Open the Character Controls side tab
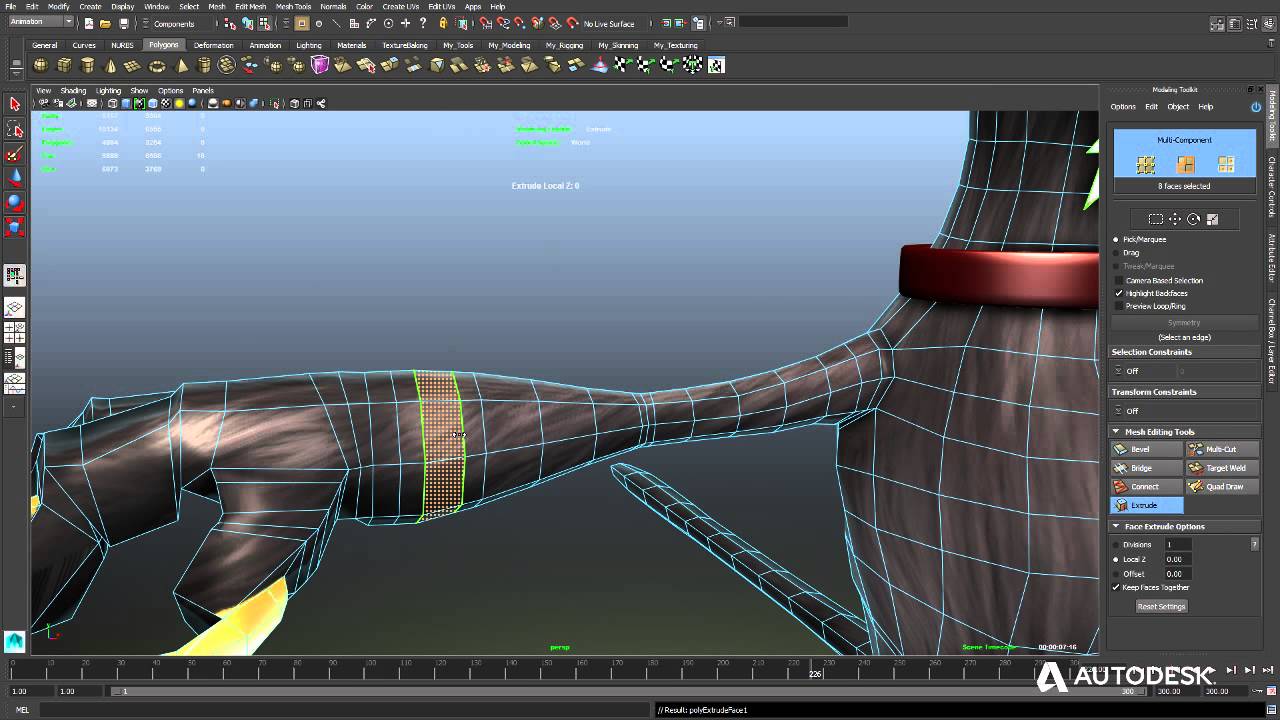The image size is (1280, 720). 1272,187
